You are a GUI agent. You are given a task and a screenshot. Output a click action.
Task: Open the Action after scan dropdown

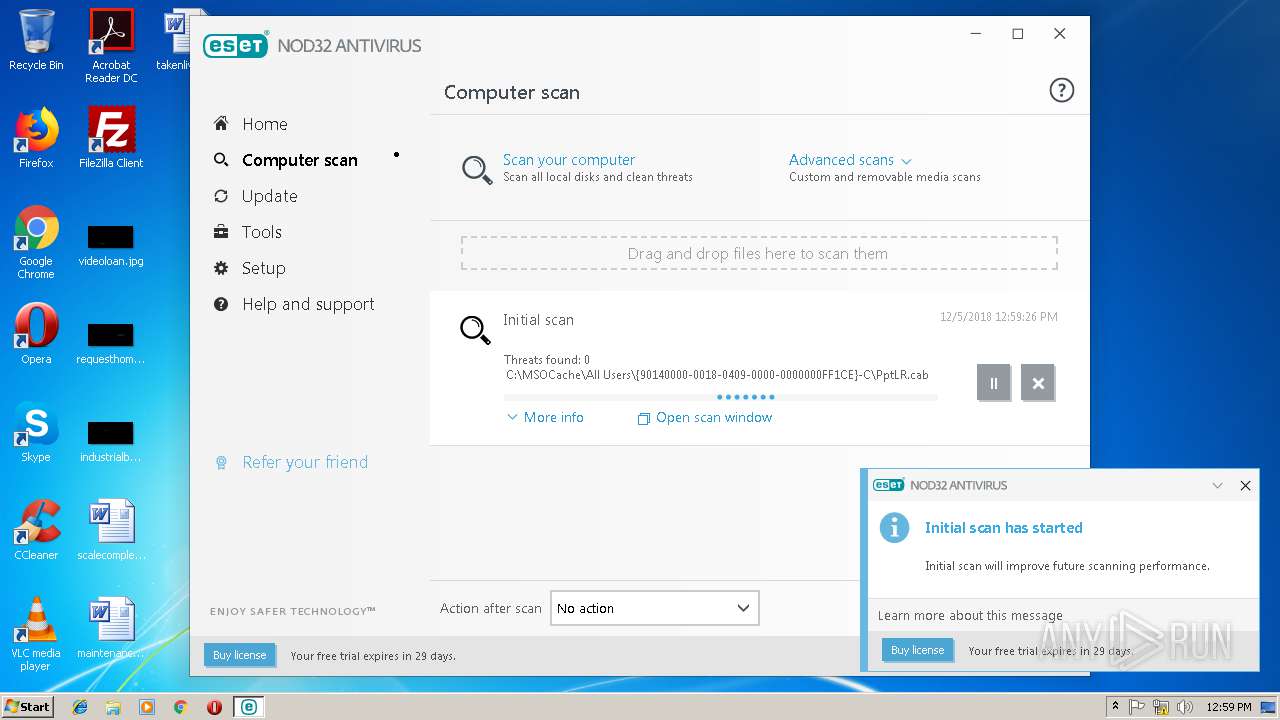[x=654, y=608]
